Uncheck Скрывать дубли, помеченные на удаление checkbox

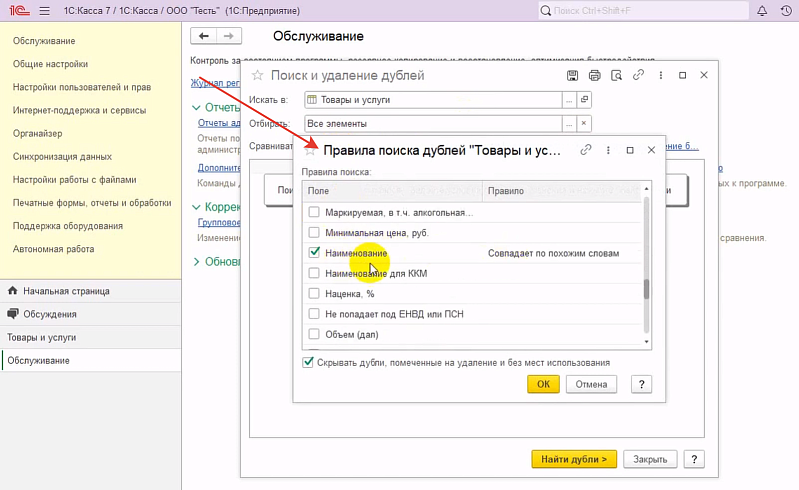point(308,363)
